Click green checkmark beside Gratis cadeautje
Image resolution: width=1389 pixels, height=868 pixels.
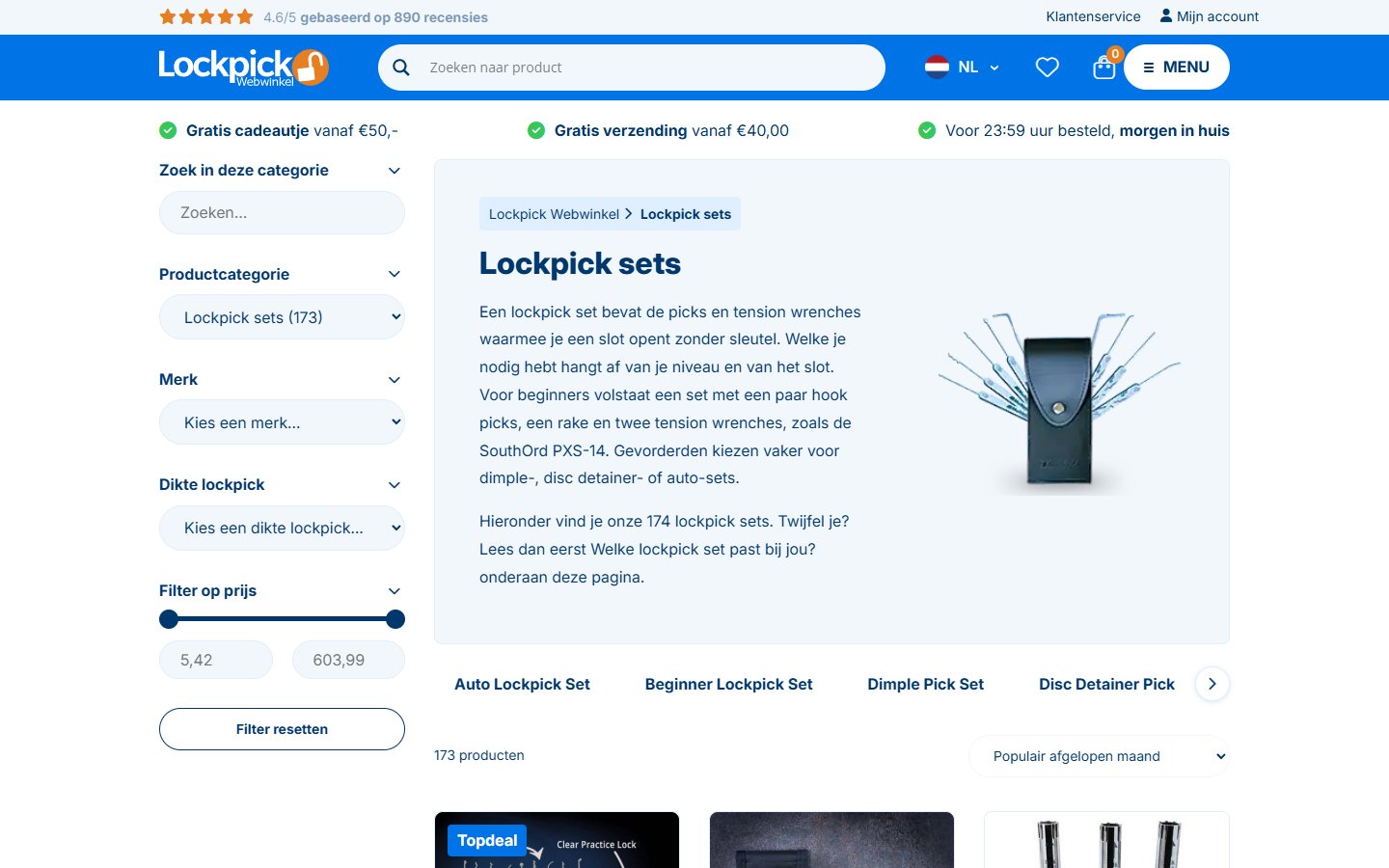168,130
